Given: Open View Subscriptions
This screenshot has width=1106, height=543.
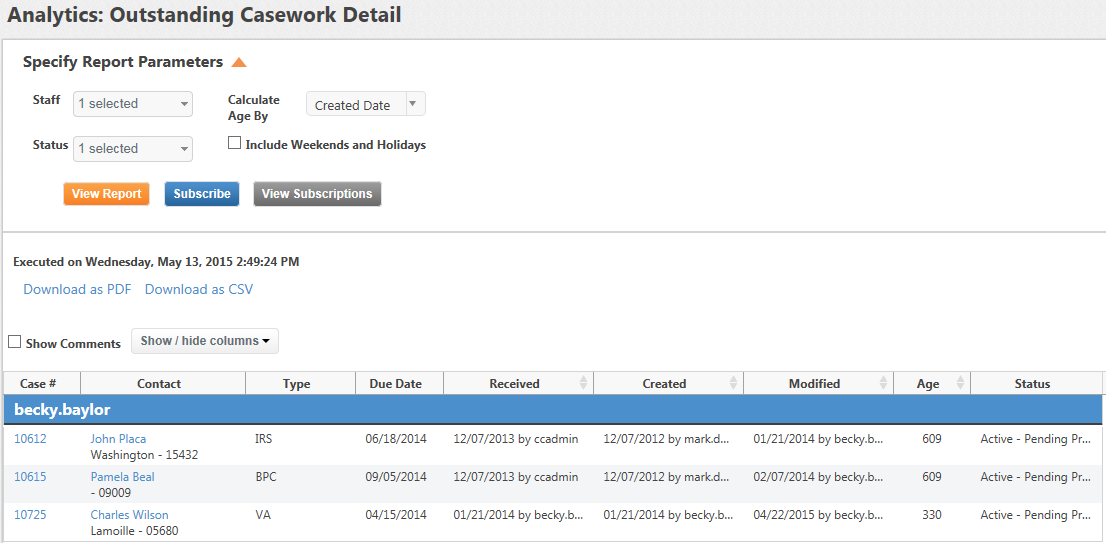Looking at the screenshot, I should [x=317, y=194].
